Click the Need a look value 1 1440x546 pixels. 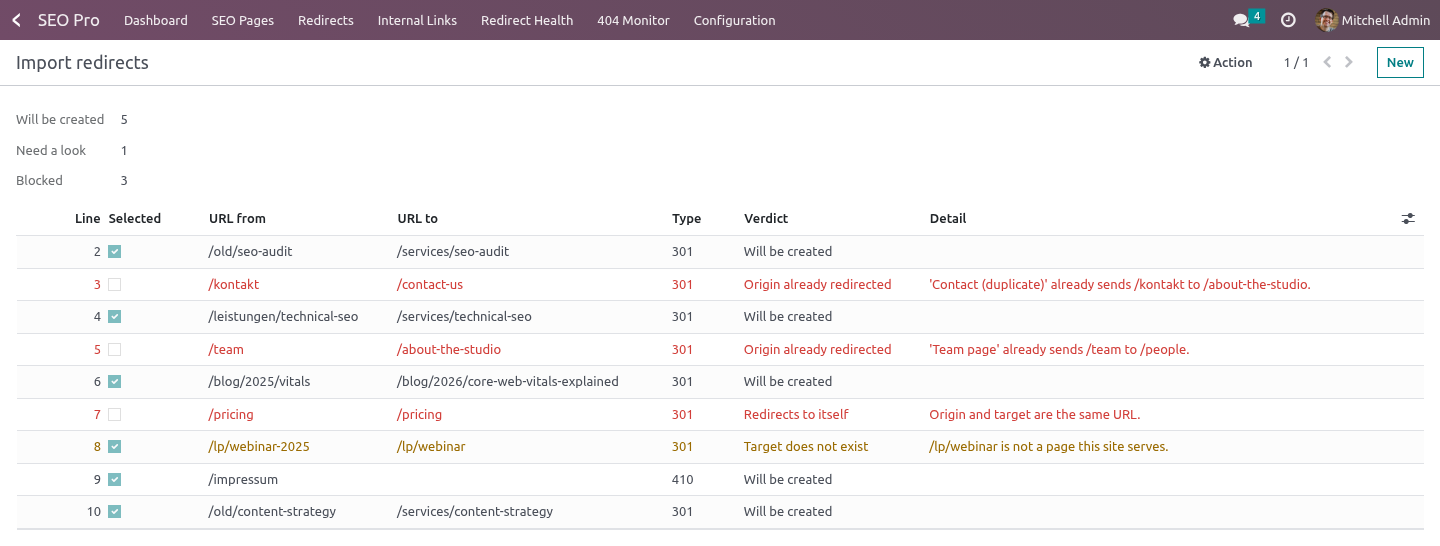(124, 151)
